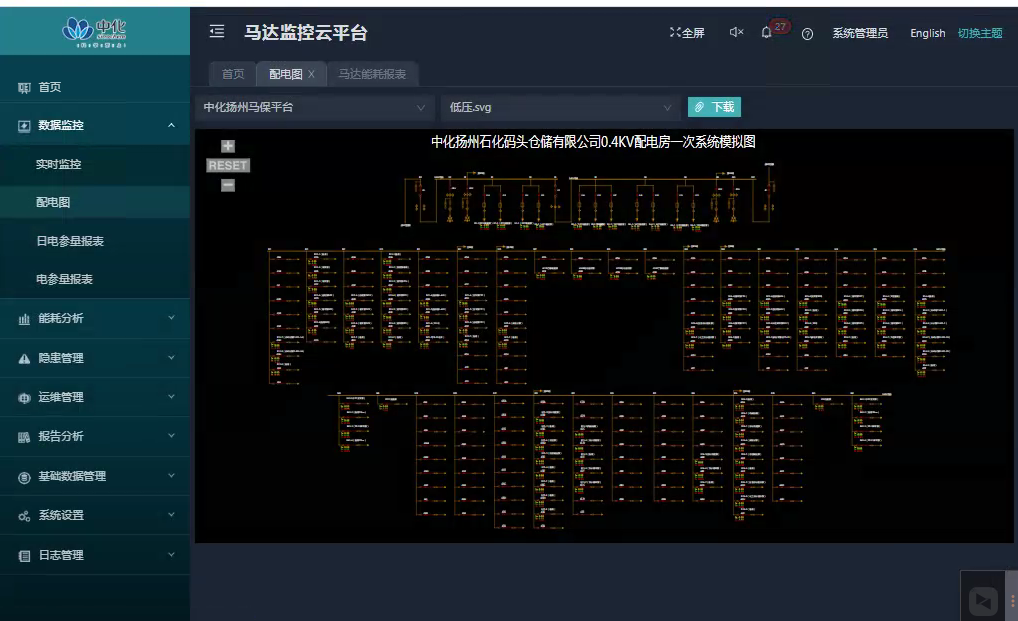This screenshot has width=1018, height=621.
Task: Open 实时监控 in the sidebar
Action: point(59,164)
